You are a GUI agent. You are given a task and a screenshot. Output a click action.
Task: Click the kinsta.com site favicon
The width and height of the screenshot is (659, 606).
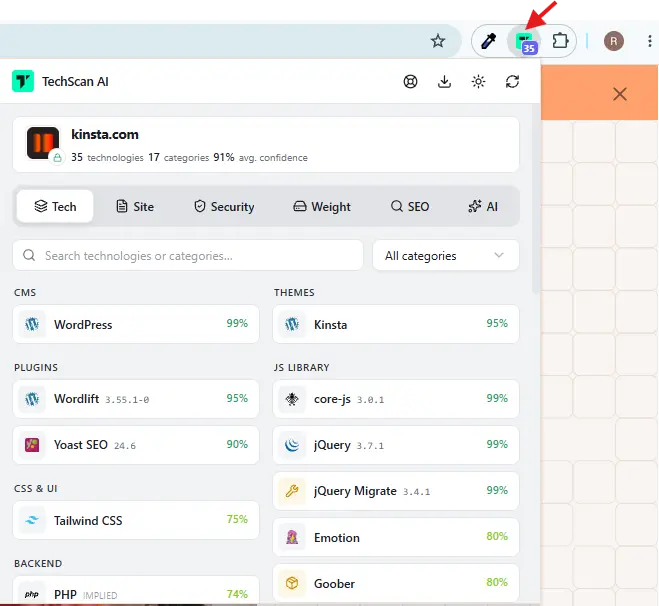[x=43, y=143]
